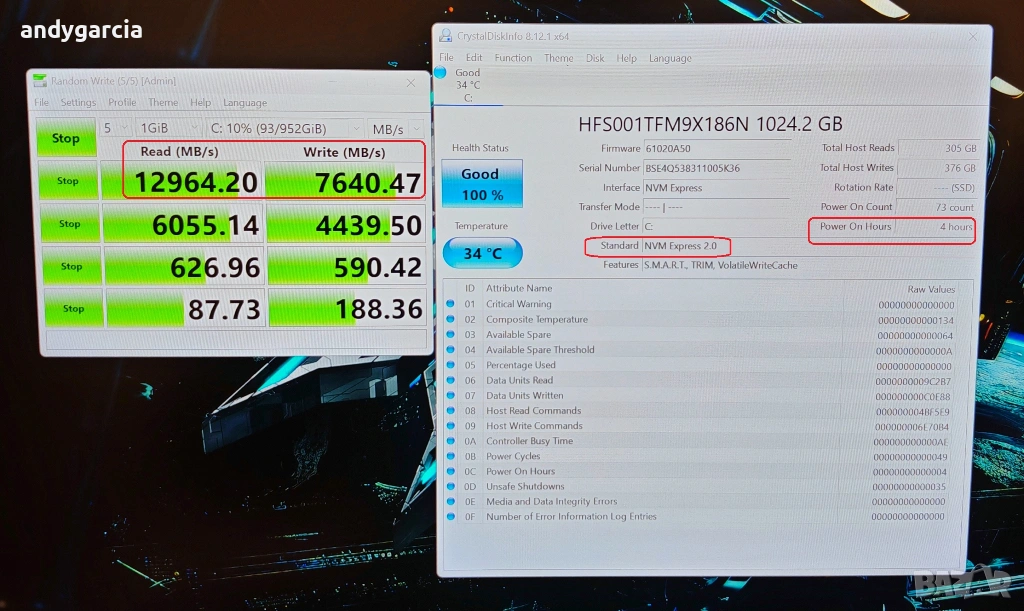This screenshot has height=611, width=1024.
Task: Click Total Host Writes value 376 GB
Action: [938, 168]
